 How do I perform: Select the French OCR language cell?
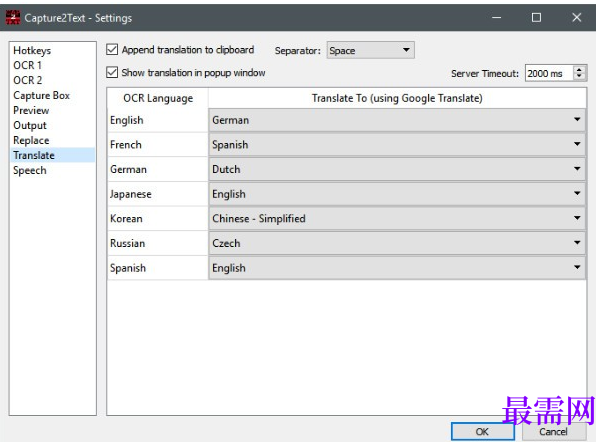tap(158, 145)
